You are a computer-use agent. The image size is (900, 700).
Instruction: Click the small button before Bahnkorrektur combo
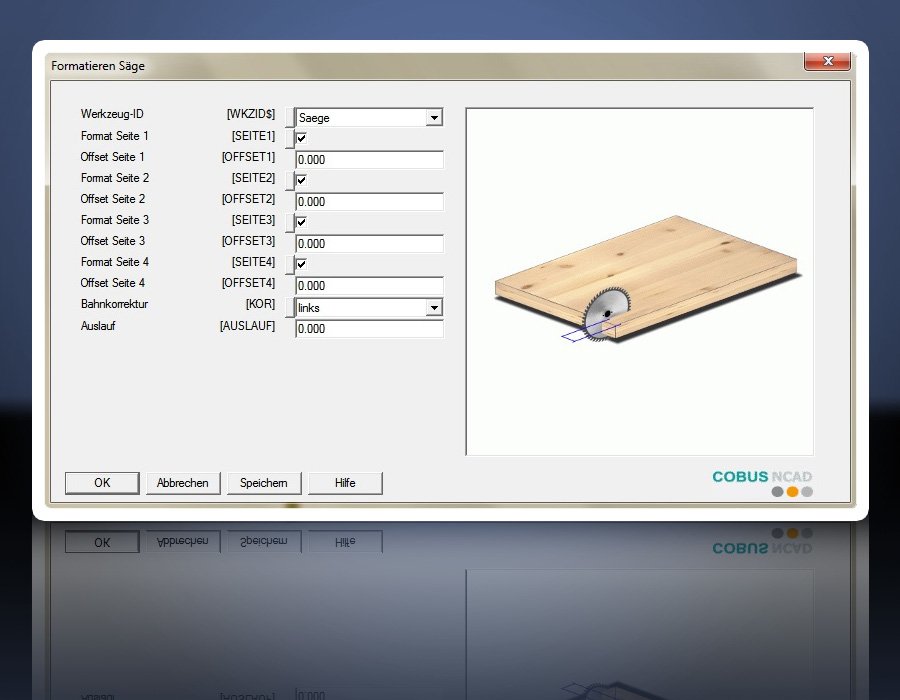tap(290, 308)
